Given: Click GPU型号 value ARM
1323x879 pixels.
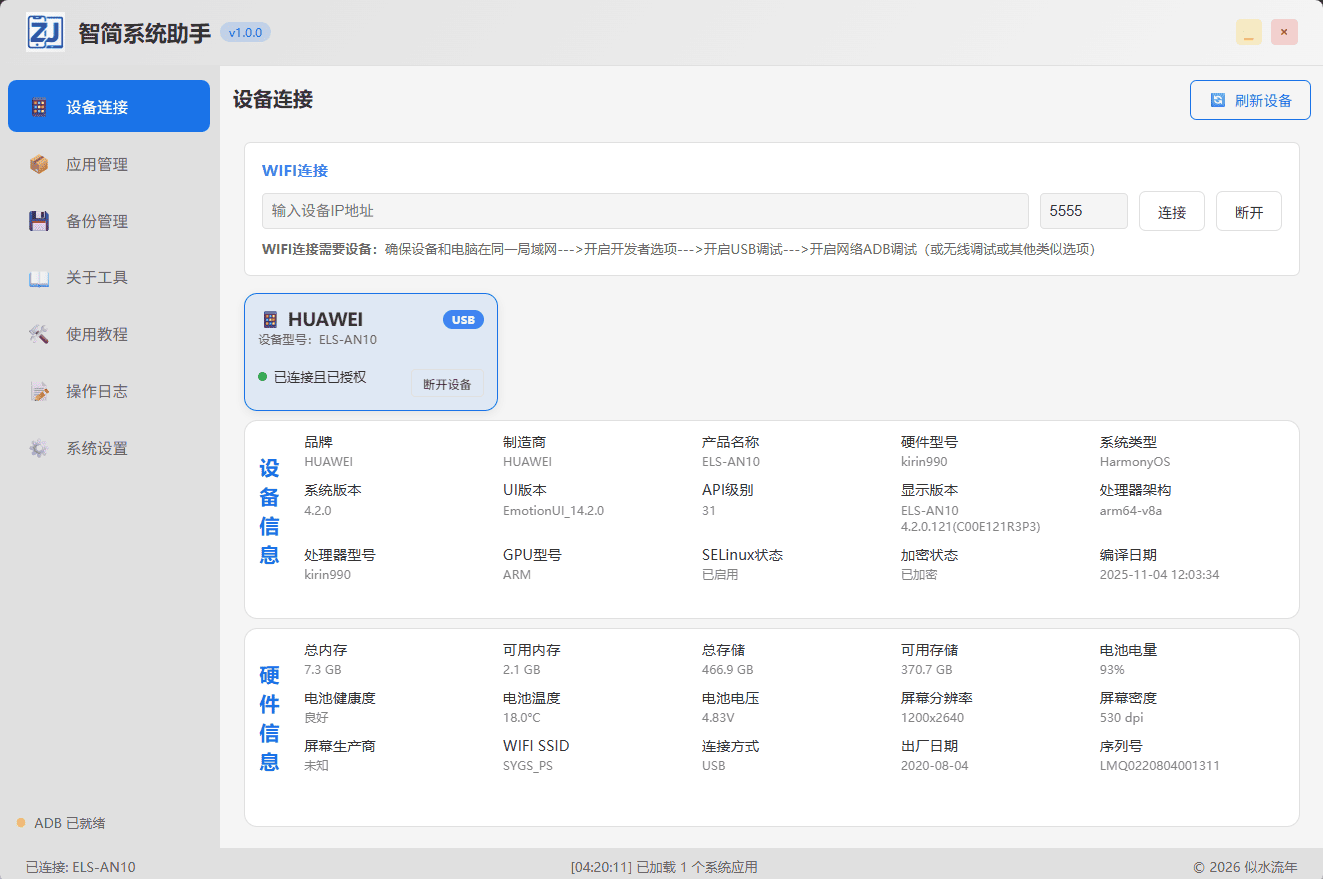Looking at the screenshot, I should (x=517, y=574).
